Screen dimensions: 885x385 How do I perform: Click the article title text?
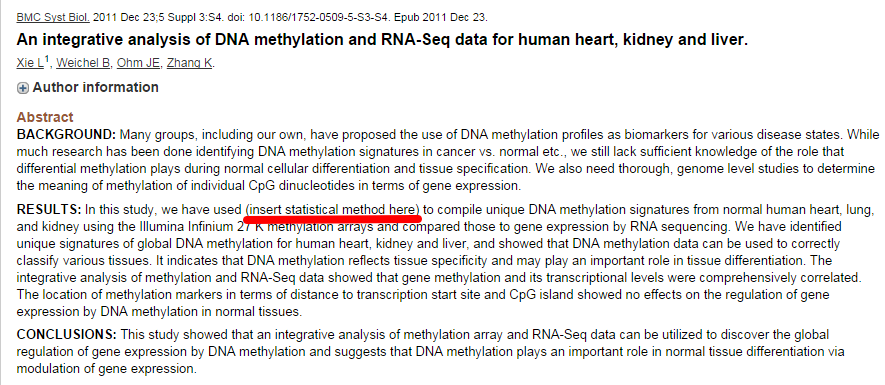(x=382, y=40)
